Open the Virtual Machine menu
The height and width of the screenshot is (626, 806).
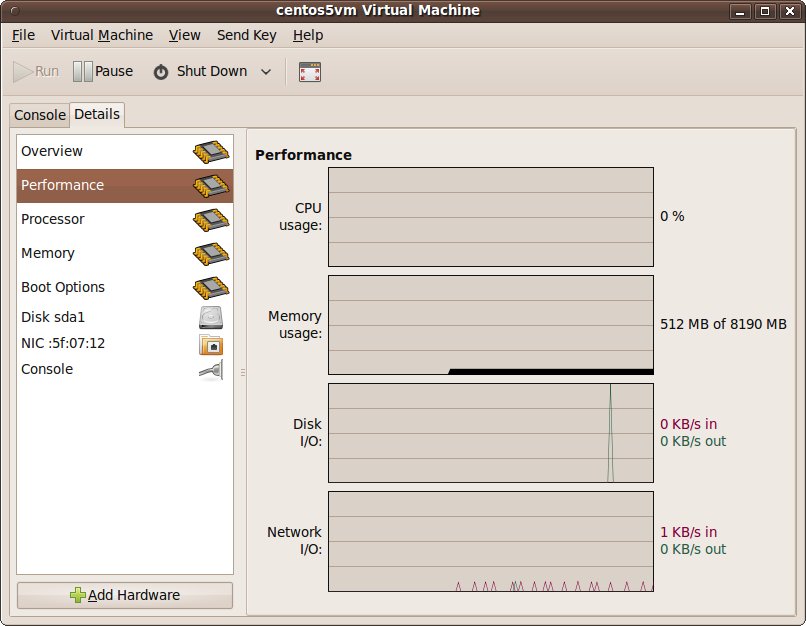point(102,35)
